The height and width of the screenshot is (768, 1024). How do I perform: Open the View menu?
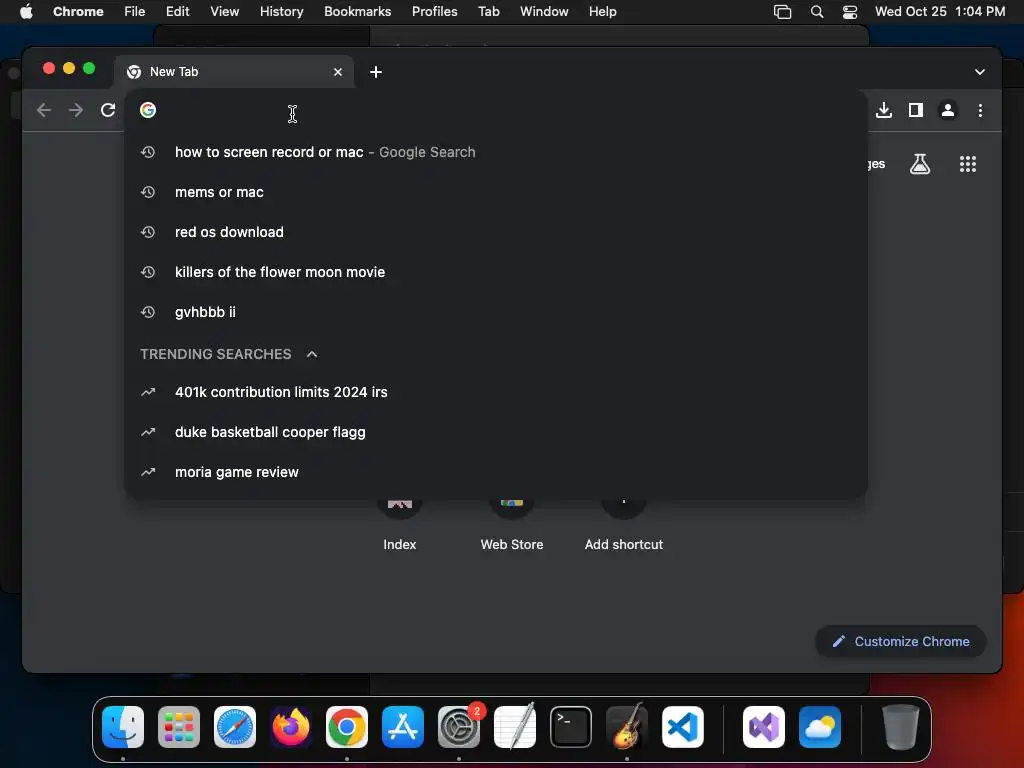coord(225,12)
